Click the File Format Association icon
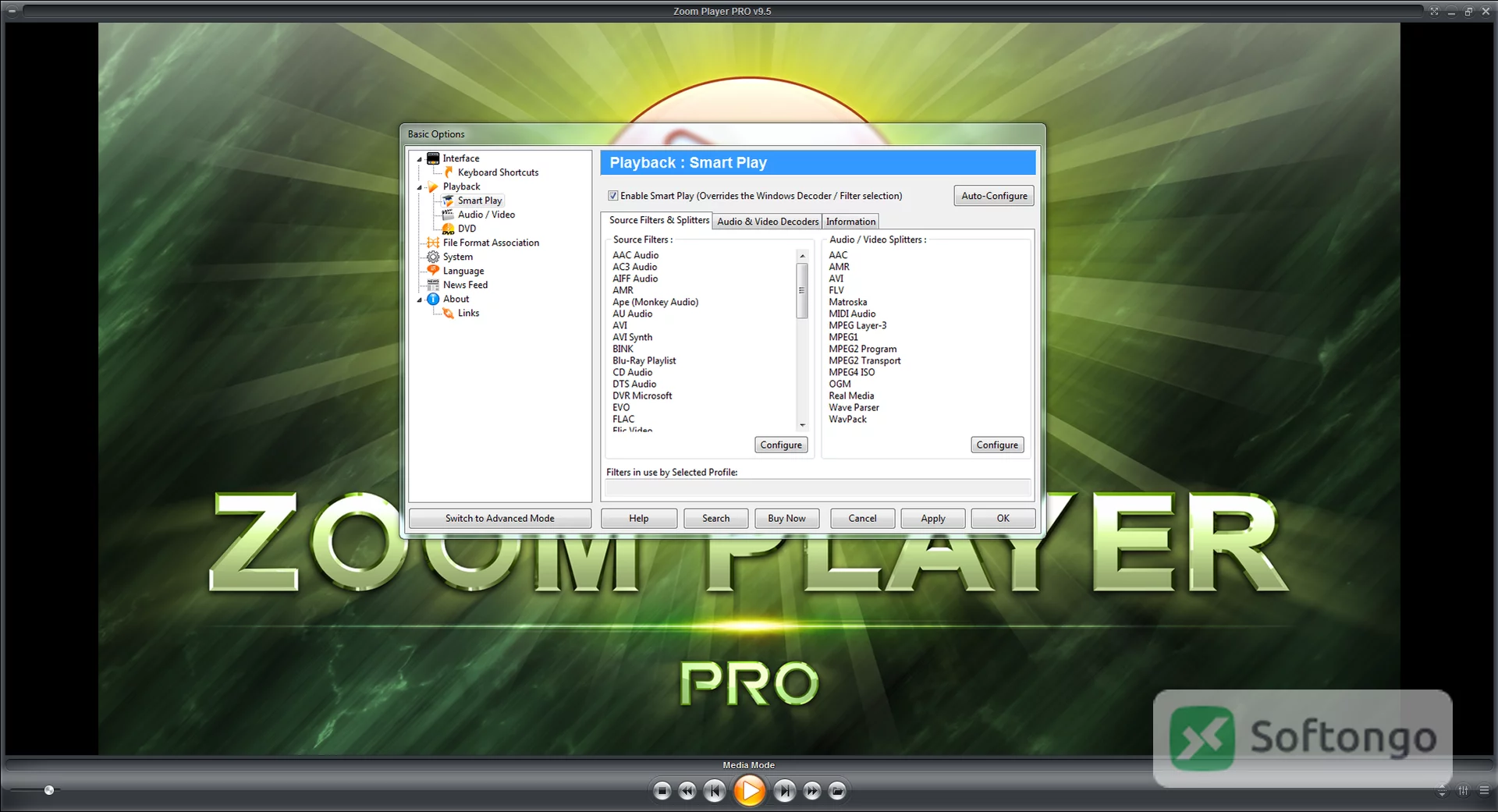1498x812 pixels. click(x=433, y=243)
